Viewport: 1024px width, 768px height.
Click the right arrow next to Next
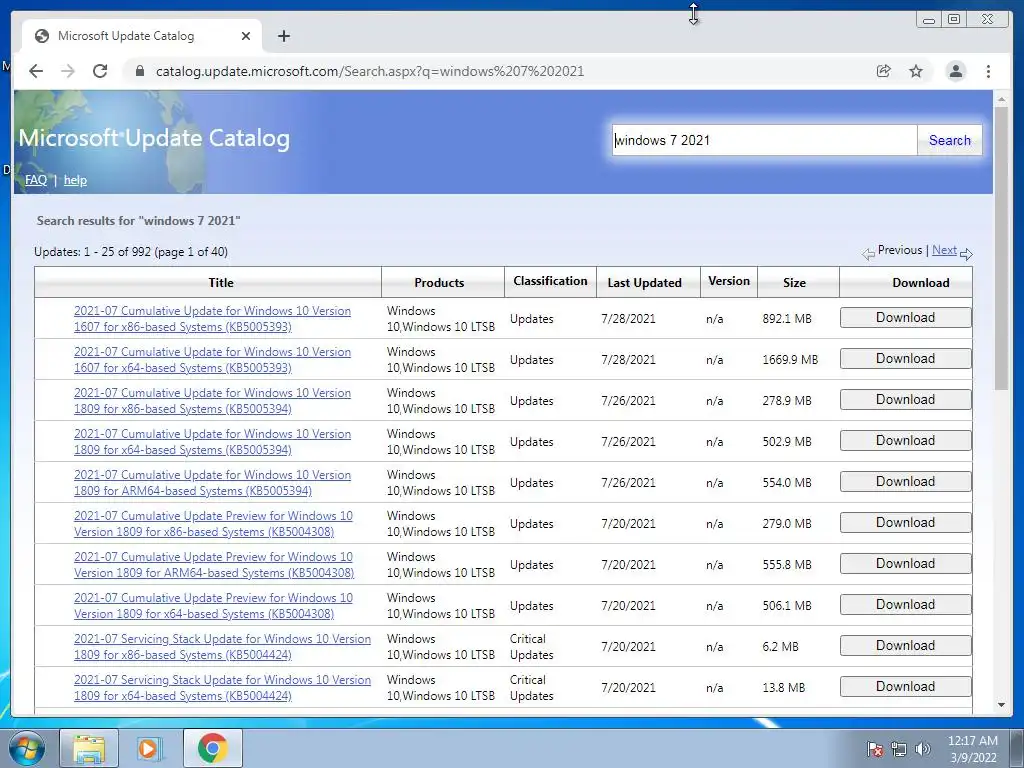tap(967, 253)
